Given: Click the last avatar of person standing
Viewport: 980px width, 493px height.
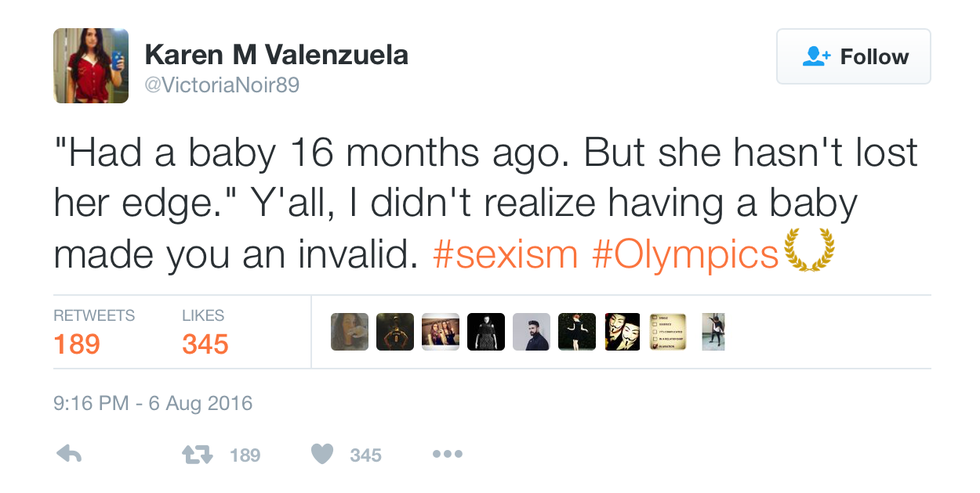Looking at the screenshot, I should (x=713, y=332).
